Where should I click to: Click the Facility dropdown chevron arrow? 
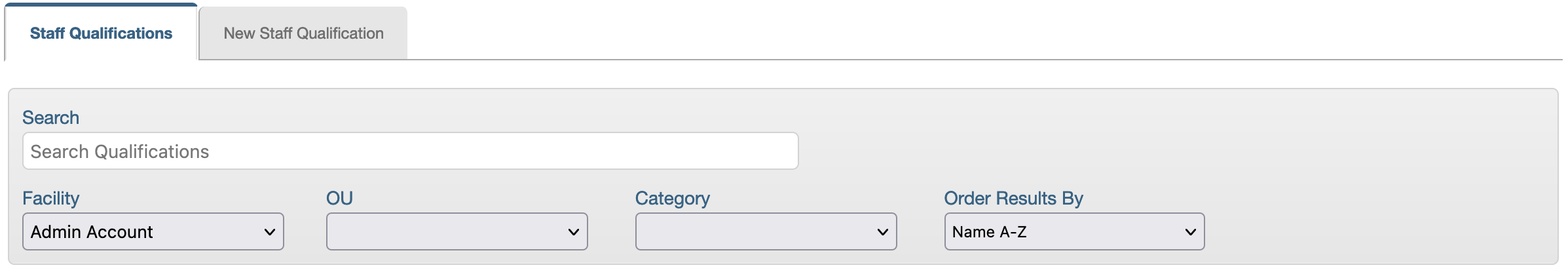click(269, 232)
